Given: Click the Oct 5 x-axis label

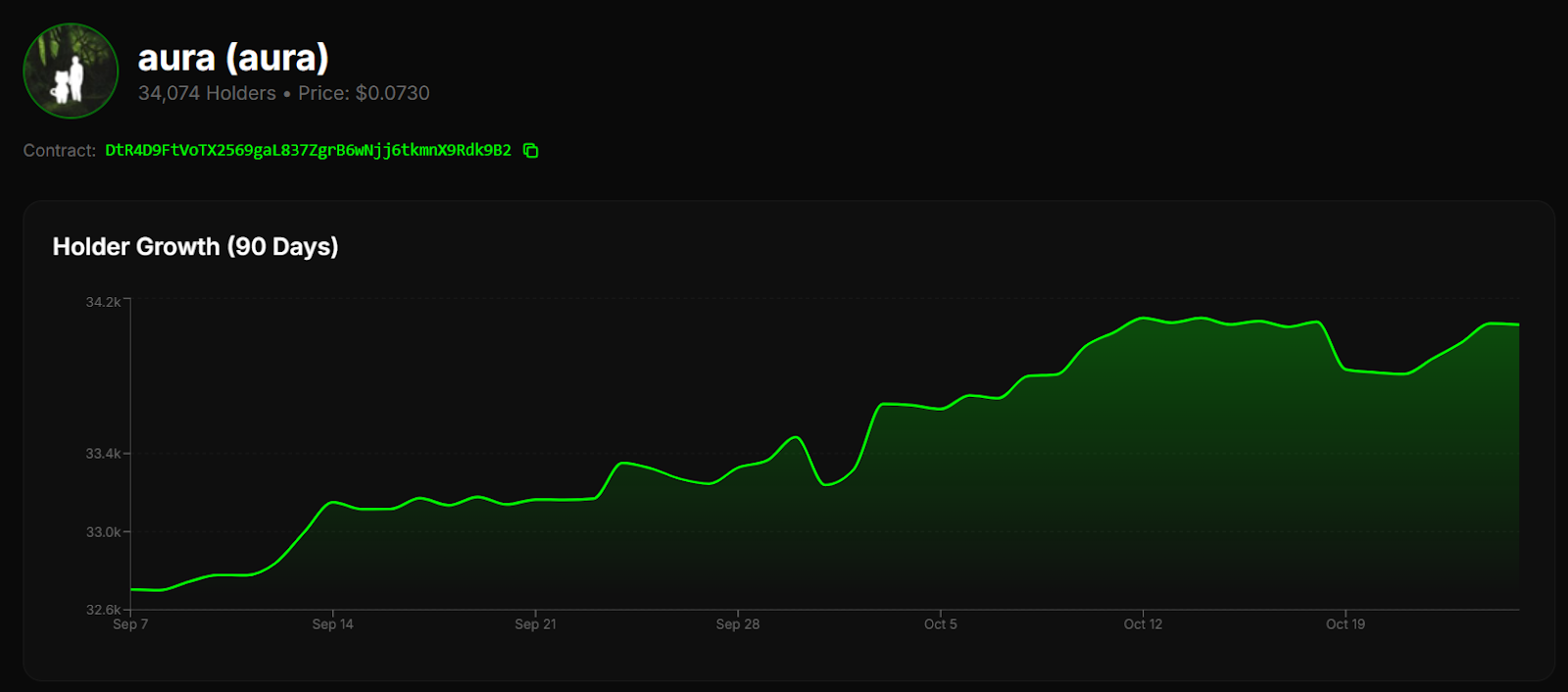Looking at the screenshot, I should pyautogui.click(x=940, y=624).
